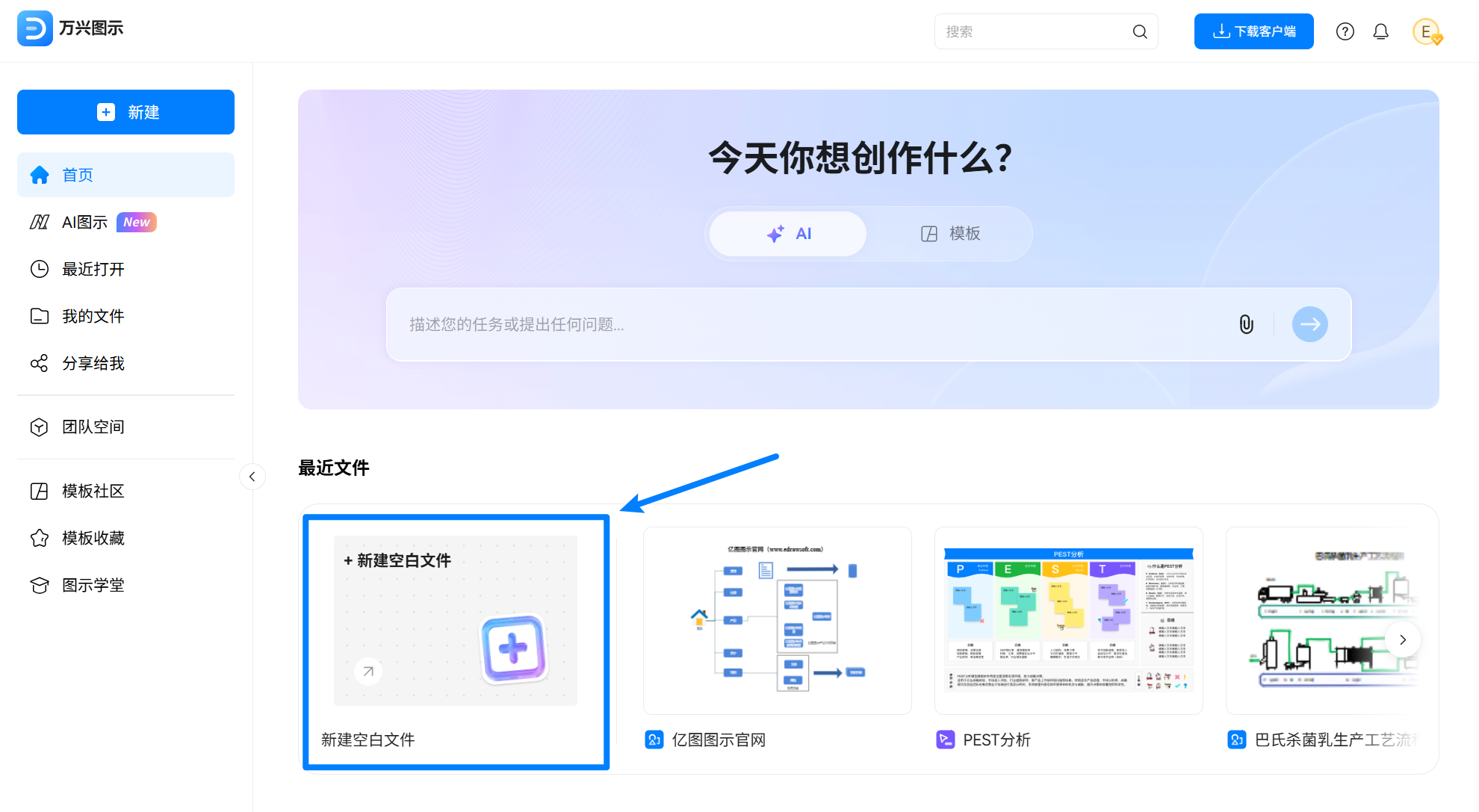Switch to the 模板 tab
This screenshot has width=1479, height=812.
coord(949,234)
